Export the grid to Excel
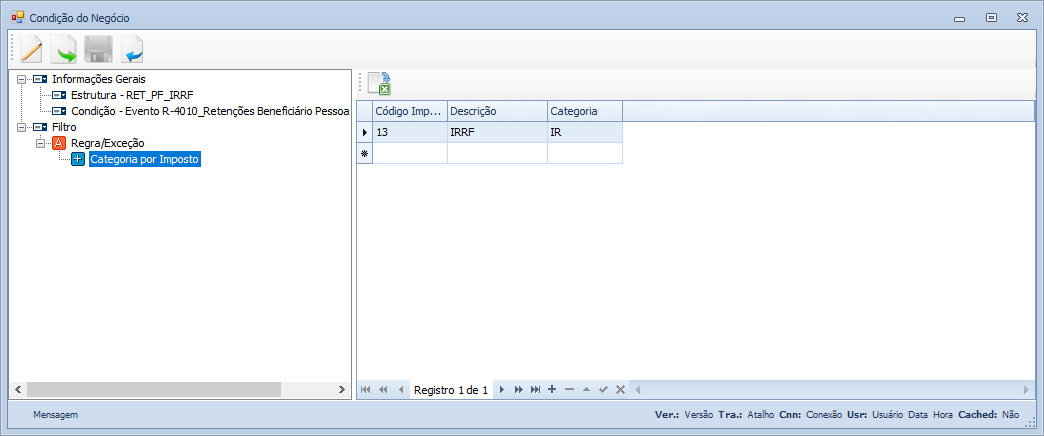Screen dimensions: 1044x436 pyautogui.click(x=379, y=84)
